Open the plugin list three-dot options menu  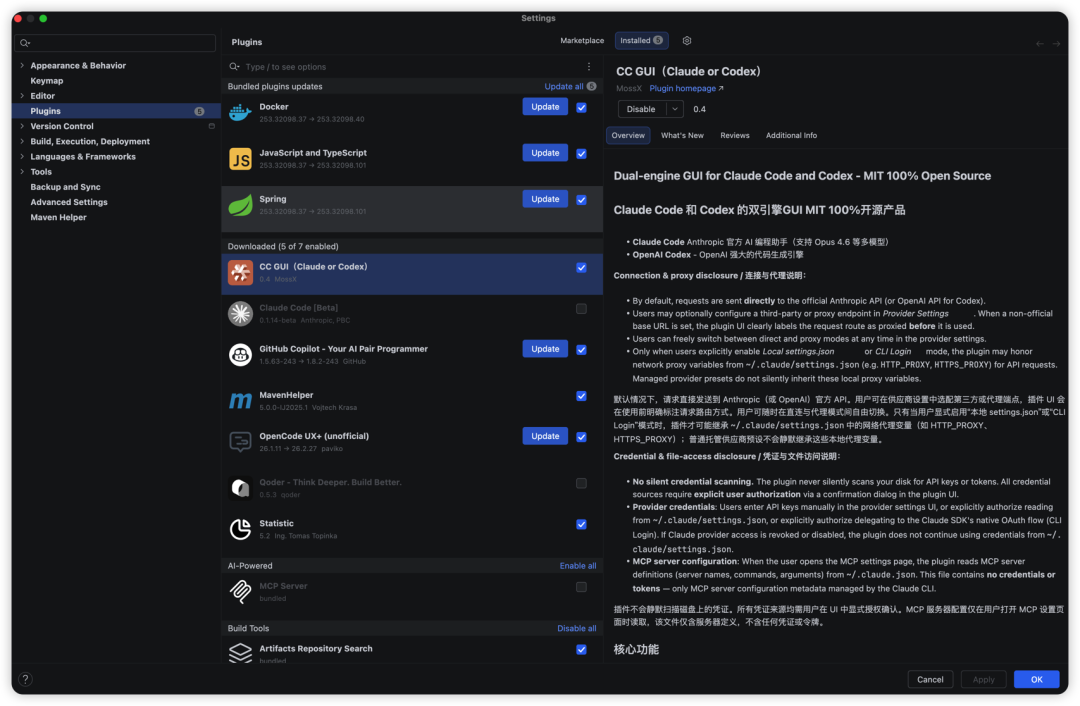click(589, 67)
